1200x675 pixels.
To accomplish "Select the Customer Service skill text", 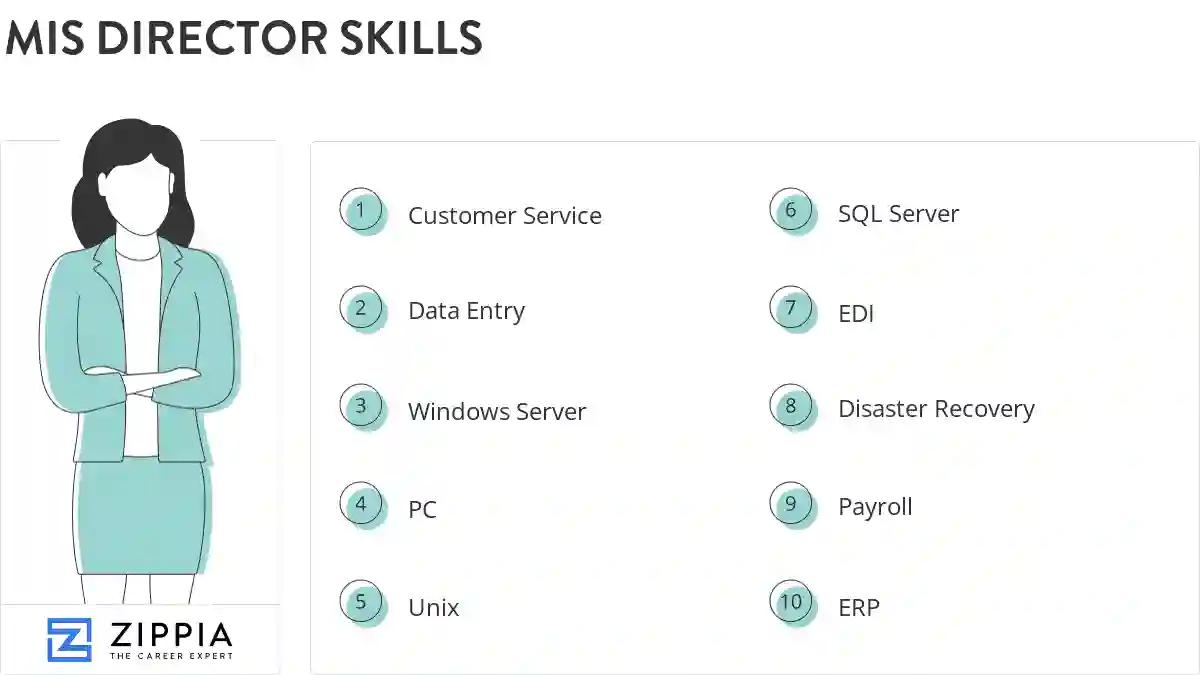I will coord(504,216).
